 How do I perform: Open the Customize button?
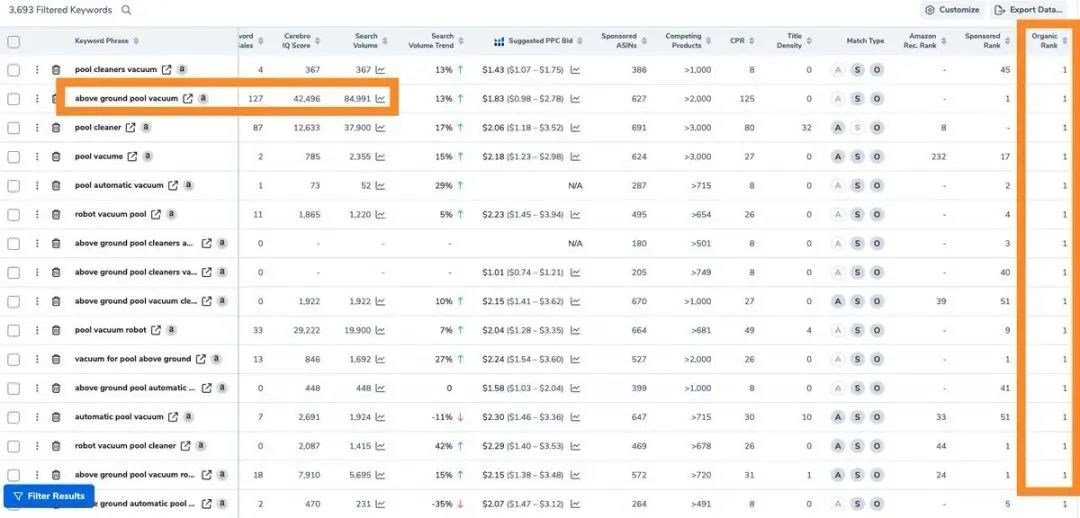pos(953,10)
